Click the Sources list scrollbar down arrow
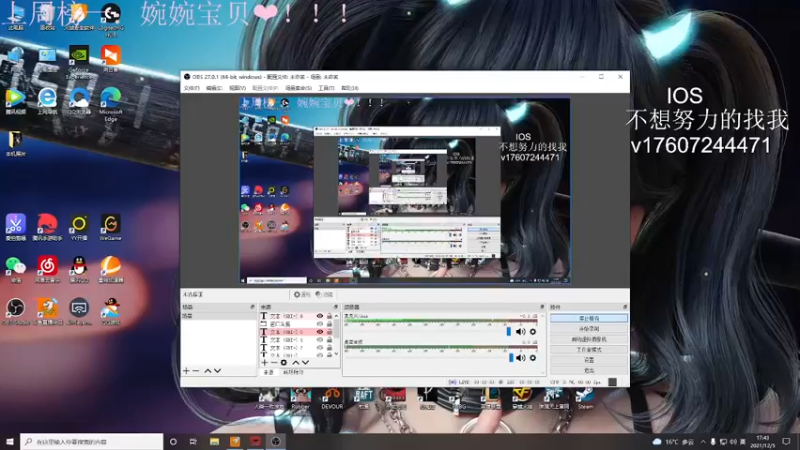 336,354
